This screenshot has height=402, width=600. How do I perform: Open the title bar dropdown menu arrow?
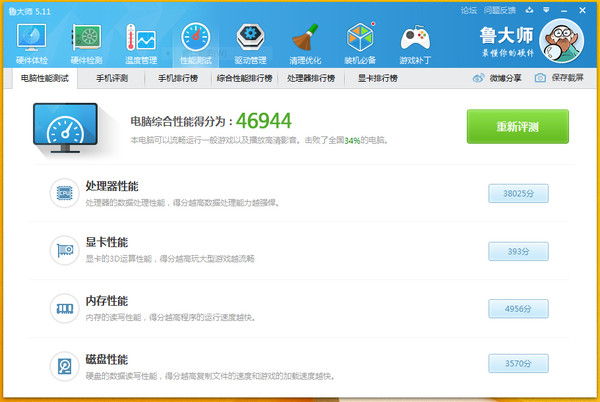546,10
